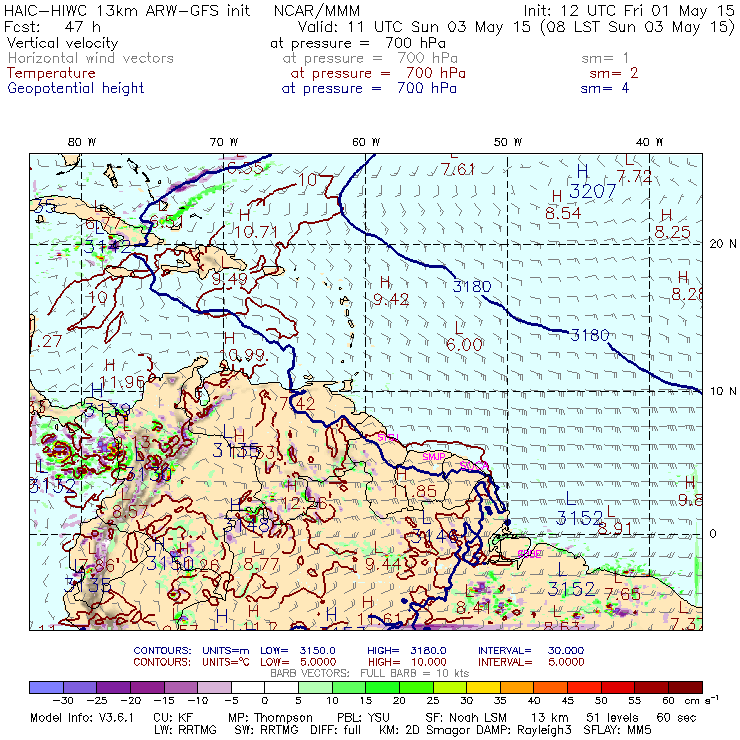740x740 pixels.
Task: Click the 'Fcst: 47 h' forecast hour text
Action: [52, 26]
